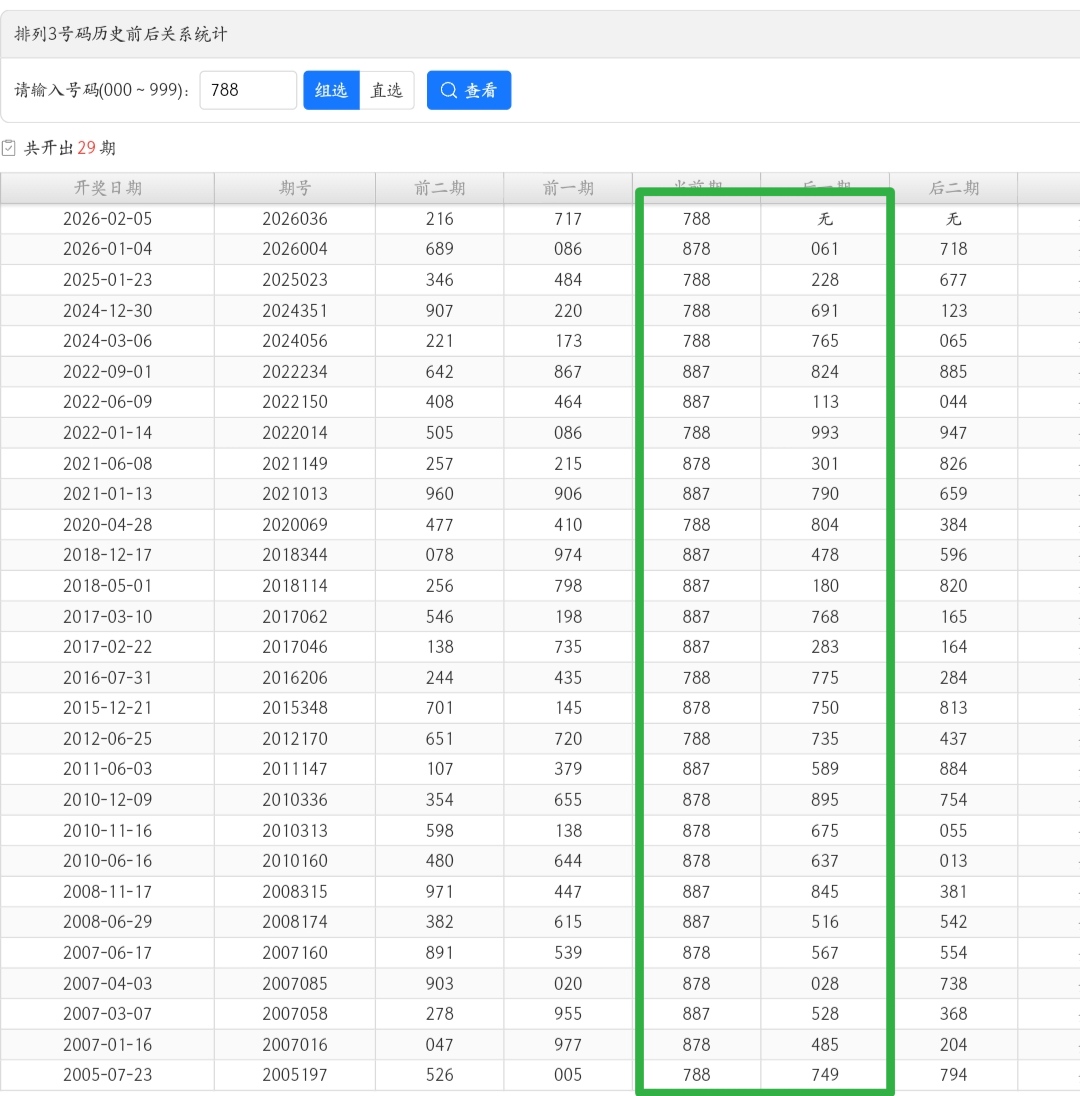The width and height of the screenshot is (1080, 1096).
Task: Click issue number 2017062
Action: [295, 617]
